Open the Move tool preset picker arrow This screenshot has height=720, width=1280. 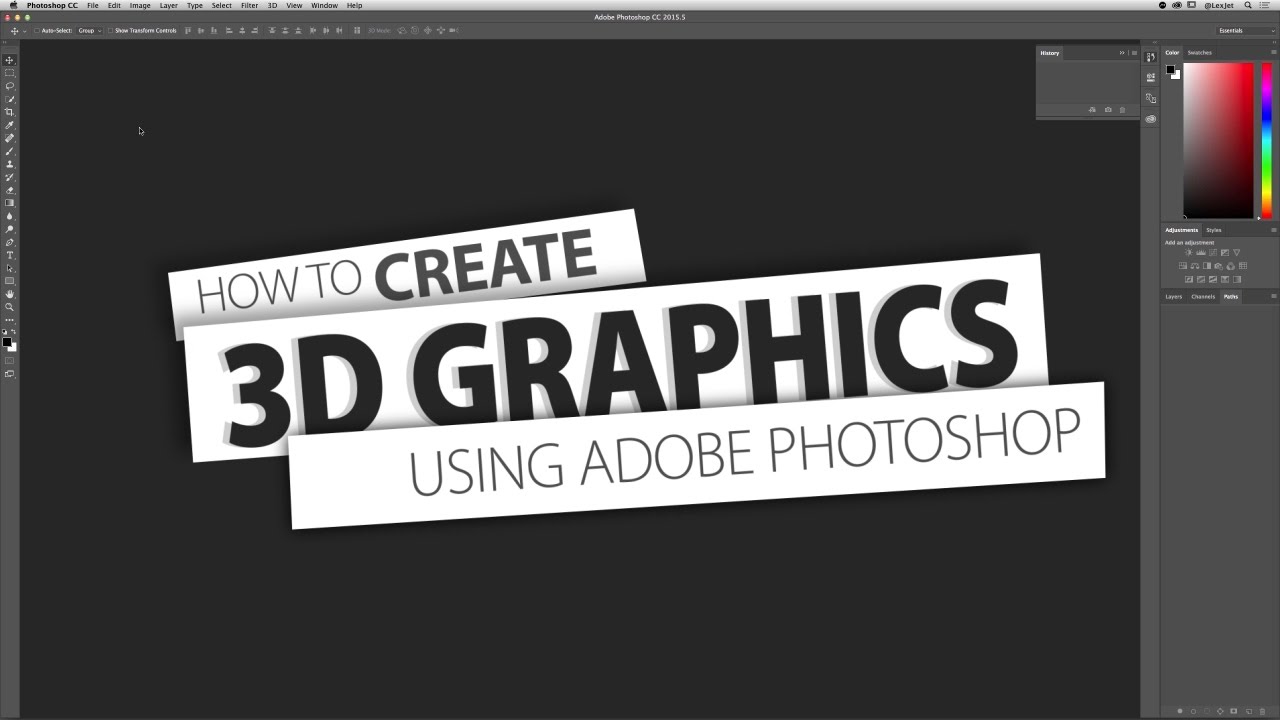coord(24,31)
